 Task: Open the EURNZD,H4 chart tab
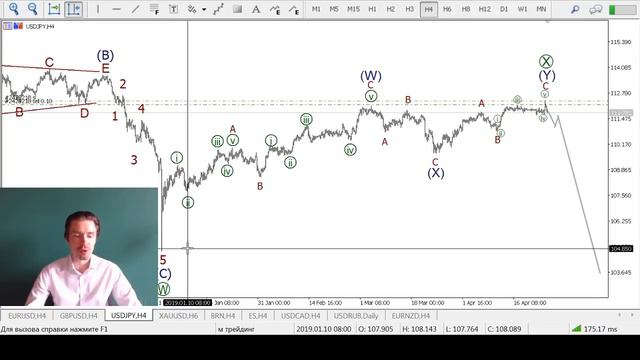point(411,316)
